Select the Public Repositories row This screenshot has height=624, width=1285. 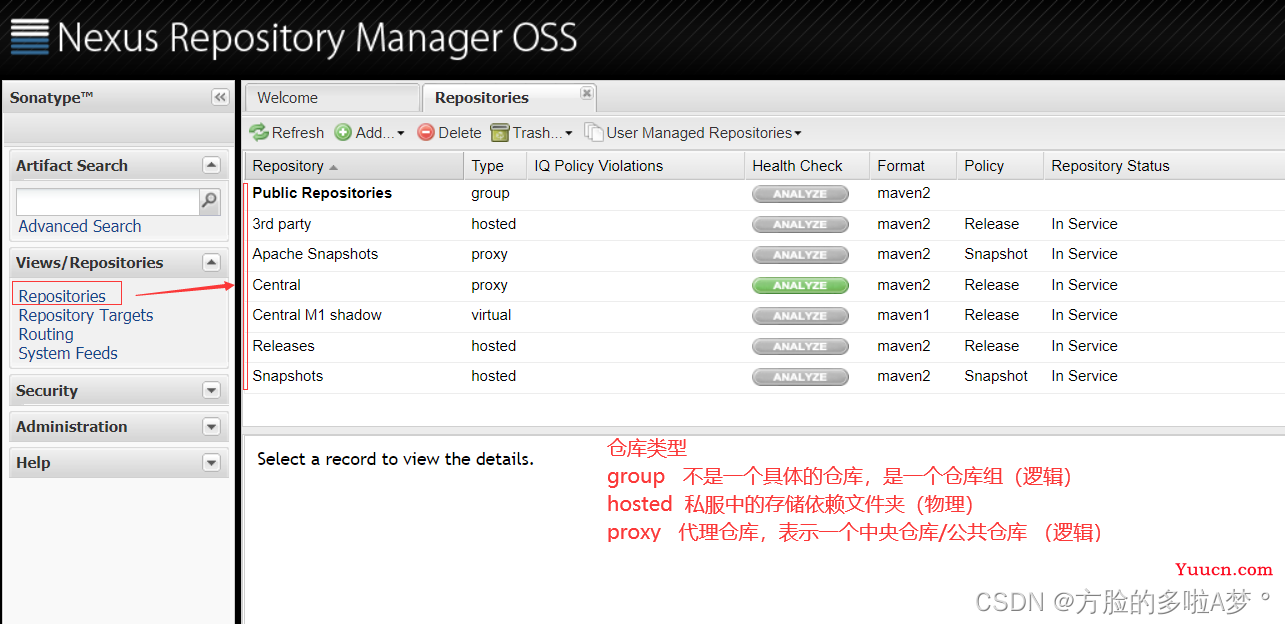point(765,194)
